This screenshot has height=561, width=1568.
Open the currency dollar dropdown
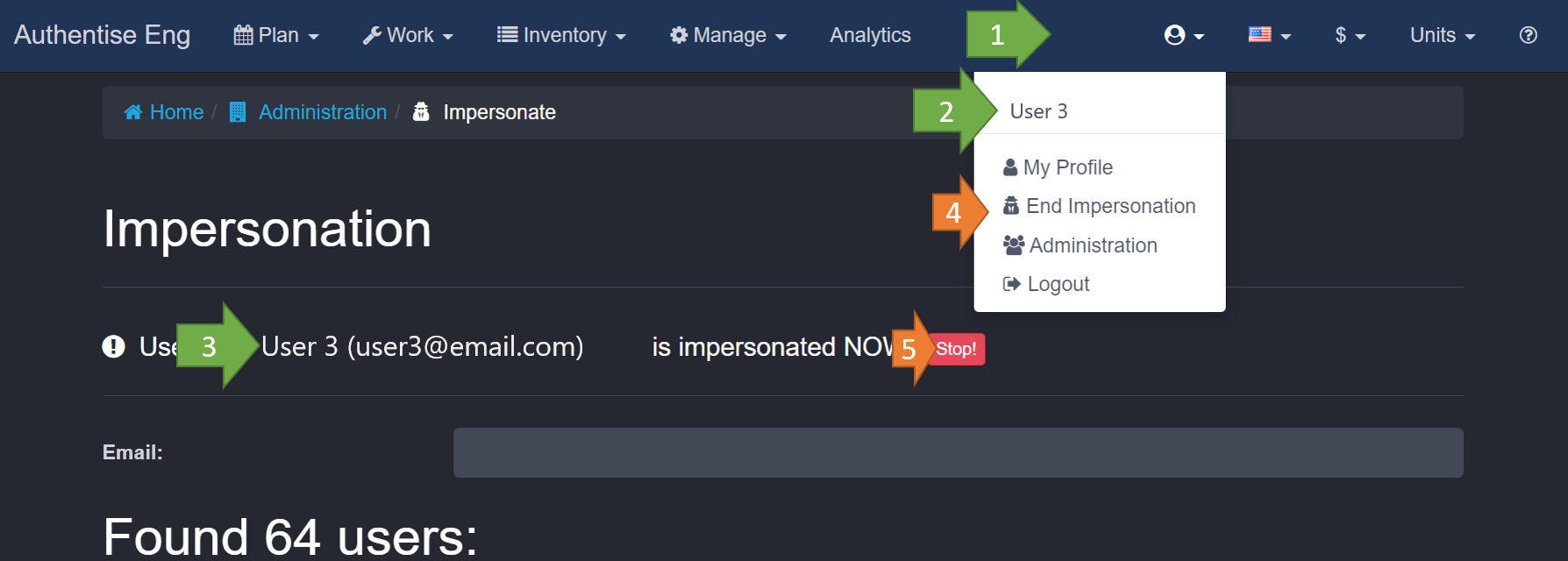click(x=1350, y=35)
